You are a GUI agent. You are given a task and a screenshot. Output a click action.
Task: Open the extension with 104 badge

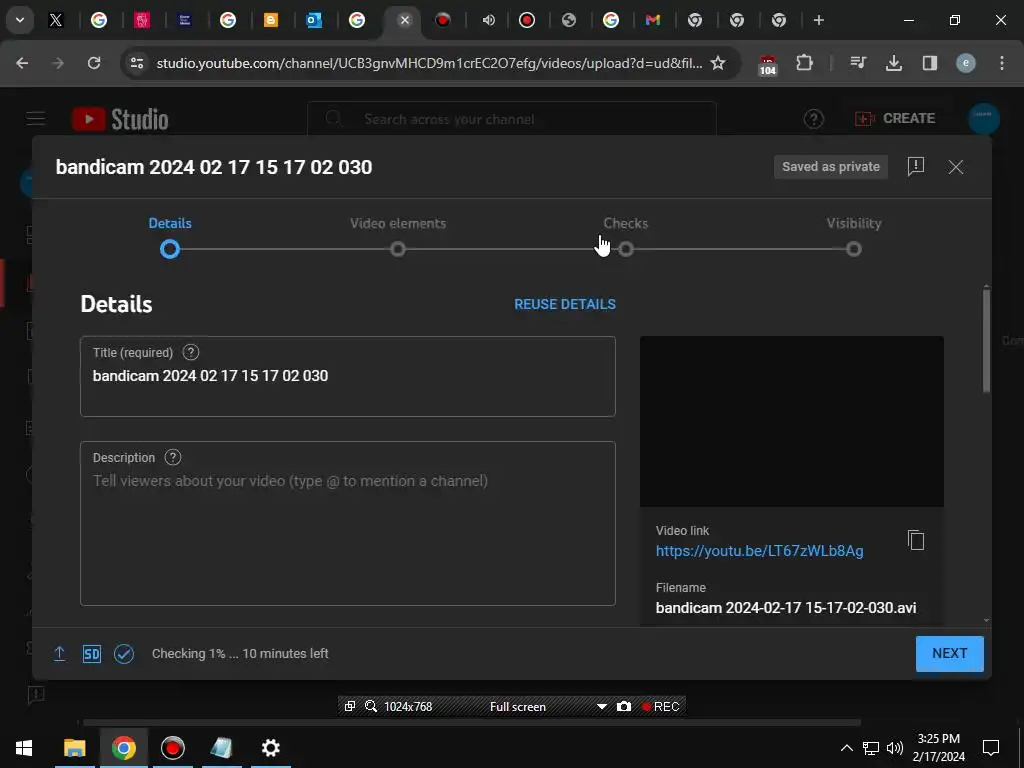coord(768,64)
